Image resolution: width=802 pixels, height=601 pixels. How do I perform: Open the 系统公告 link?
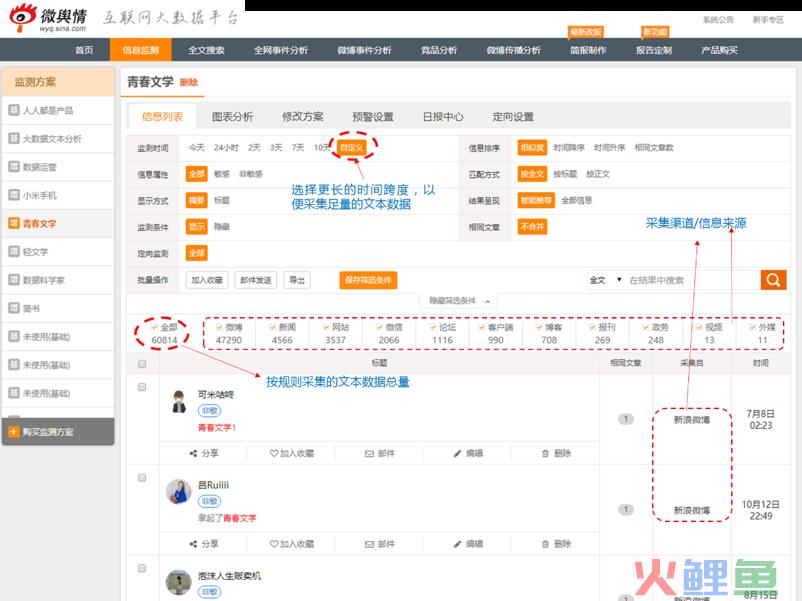[x=718, y=19]
